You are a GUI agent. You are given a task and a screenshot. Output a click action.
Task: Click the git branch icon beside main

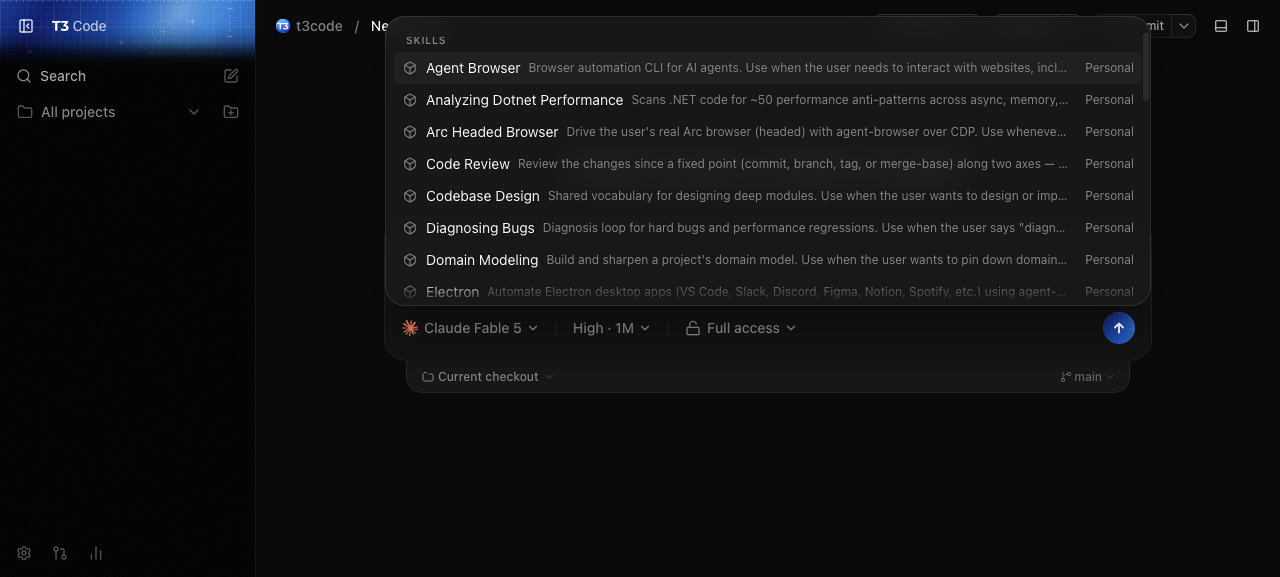[x=1066, y=377]
